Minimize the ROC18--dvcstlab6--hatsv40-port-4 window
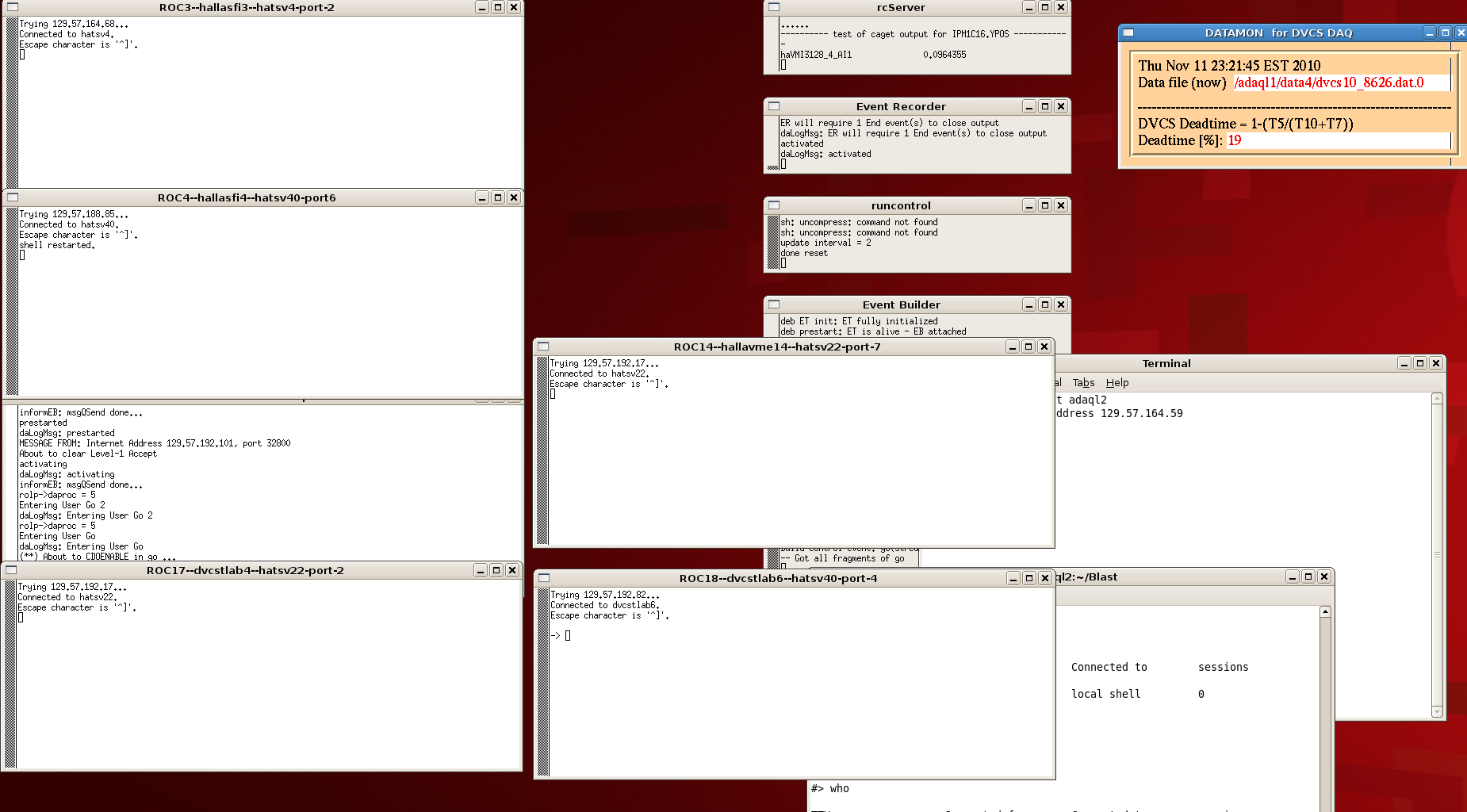The height and width of the screenshot is (812, 1467). (x=1013, y=578)
